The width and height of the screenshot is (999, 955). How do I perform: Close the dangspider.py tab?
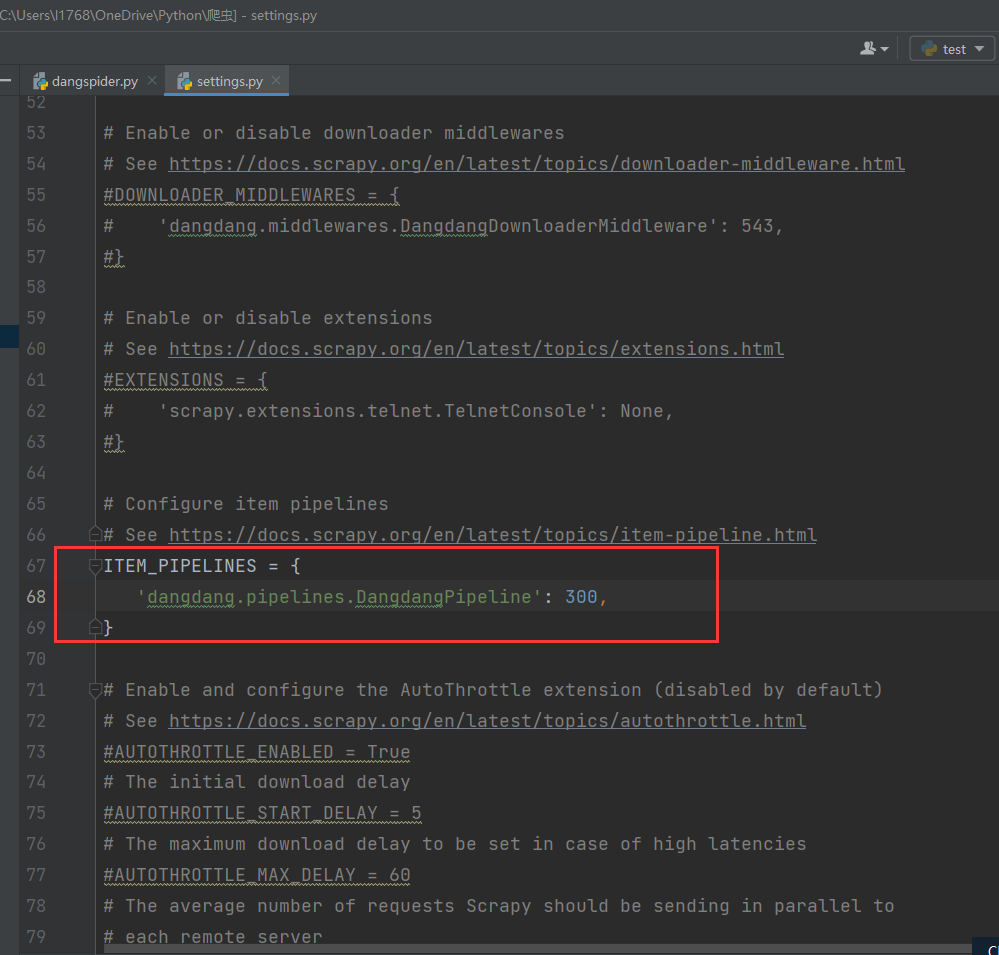[152, 81]
